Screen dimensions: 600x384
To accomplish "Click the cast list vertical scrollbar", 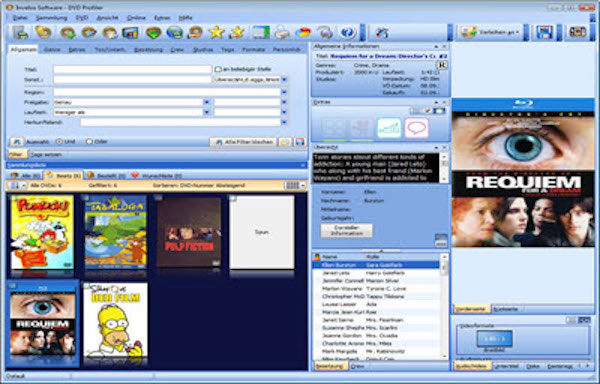I will (x=444, y=306).
